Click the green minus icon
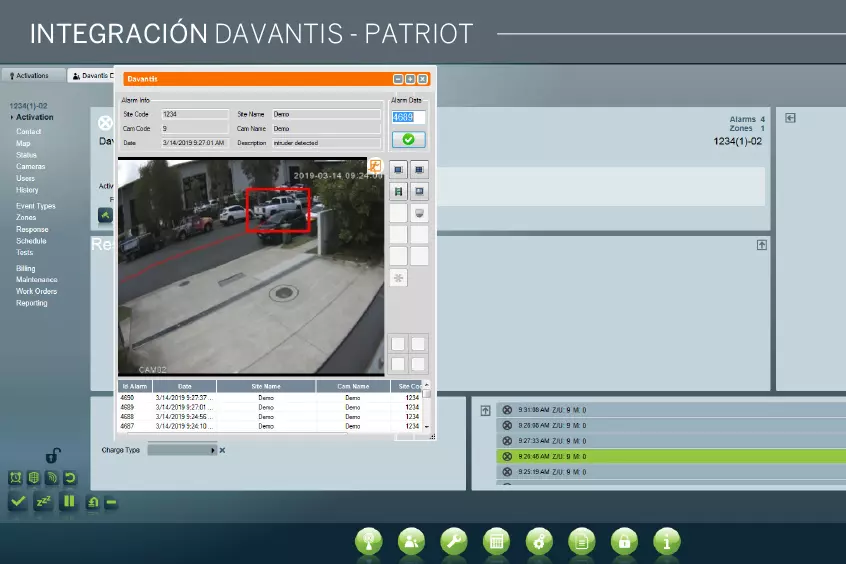 click(x=111, y=502)
